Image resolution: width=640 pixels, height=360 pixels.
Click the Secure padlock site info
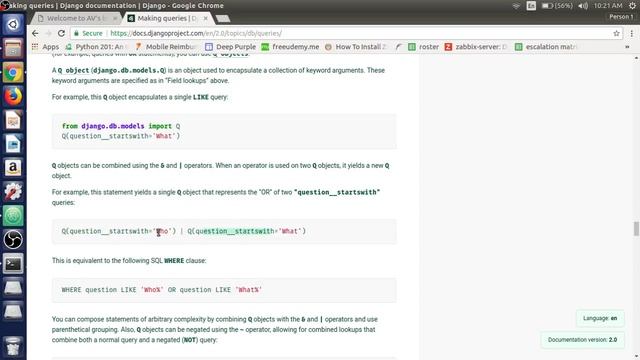point(88,33)
